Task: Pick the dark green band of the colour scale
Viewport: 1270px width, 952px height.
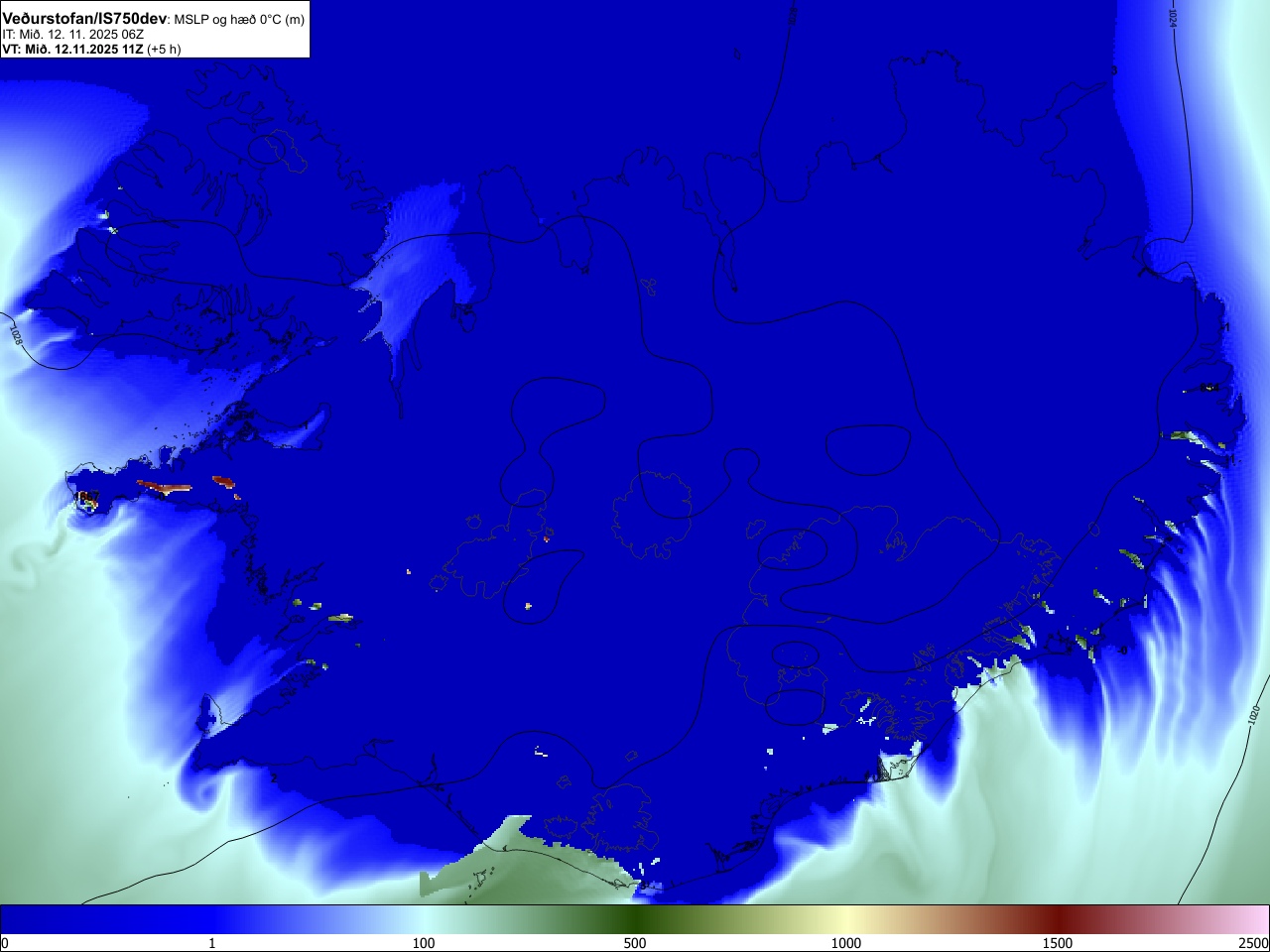Action: 635,919
